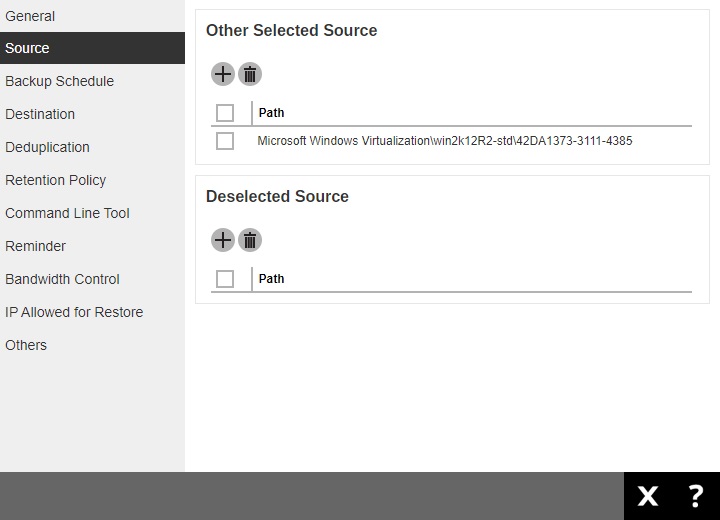
Task: Toggle select-all checkbox in Deselected Source
Action: click(225, 279)
